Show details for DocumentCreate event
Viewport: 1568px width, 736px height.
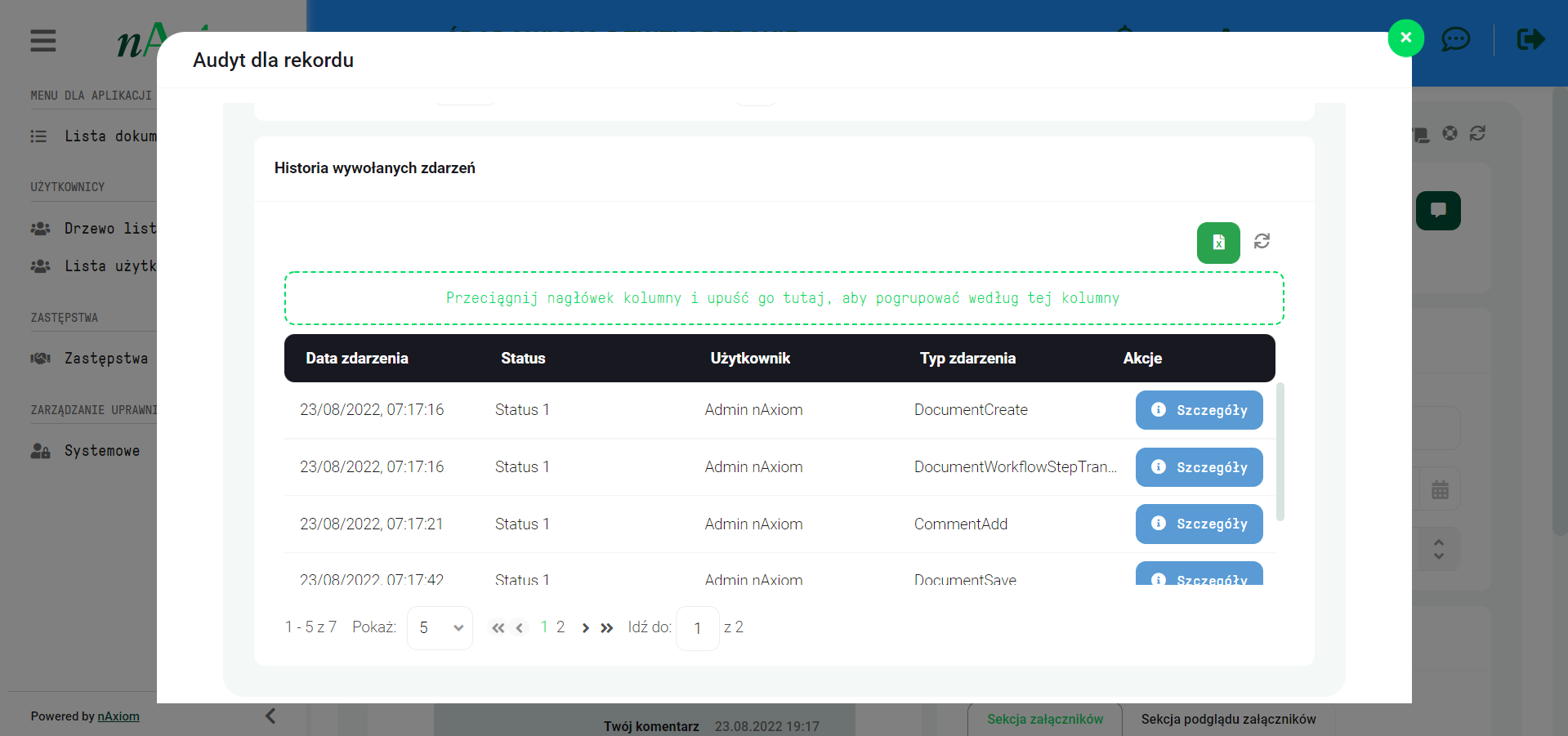point(1199,410)
